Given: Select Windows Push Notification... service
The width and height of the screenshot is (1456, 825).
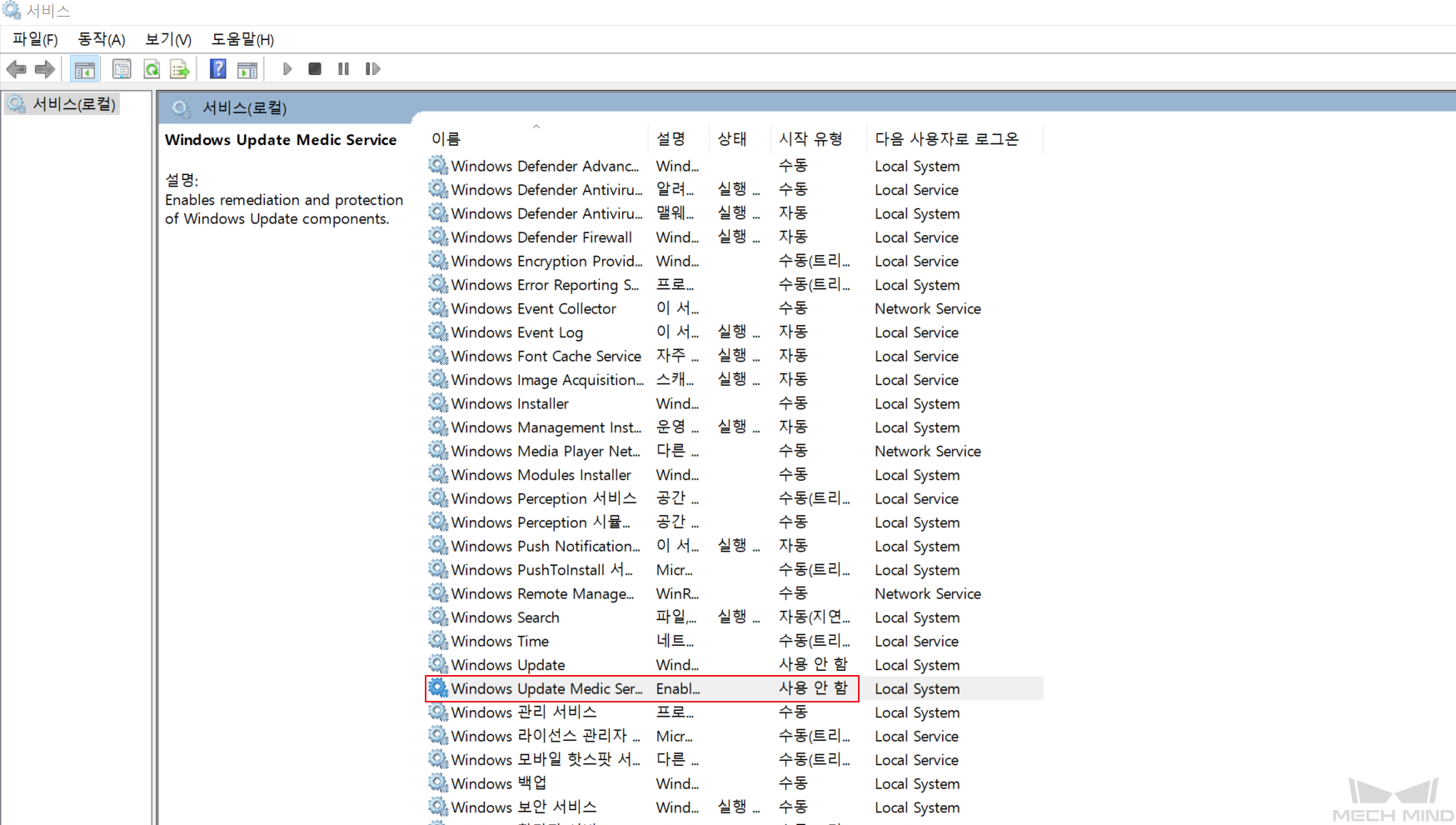Looking at the screenshot, I should 734,546.
